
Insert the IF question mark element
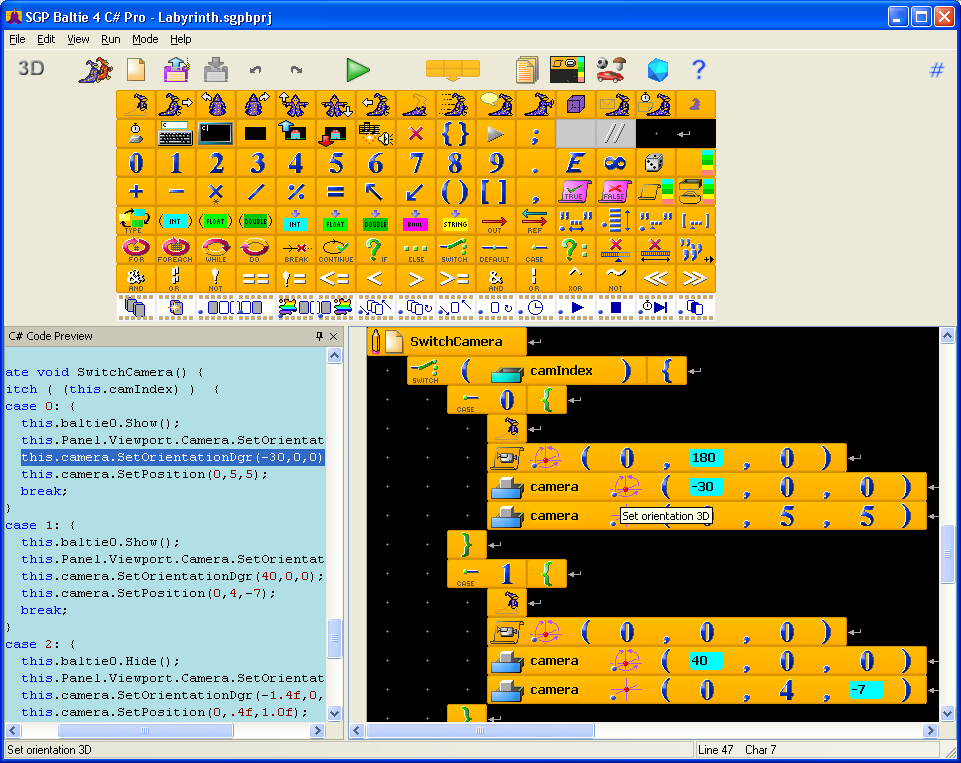(376, 250)
